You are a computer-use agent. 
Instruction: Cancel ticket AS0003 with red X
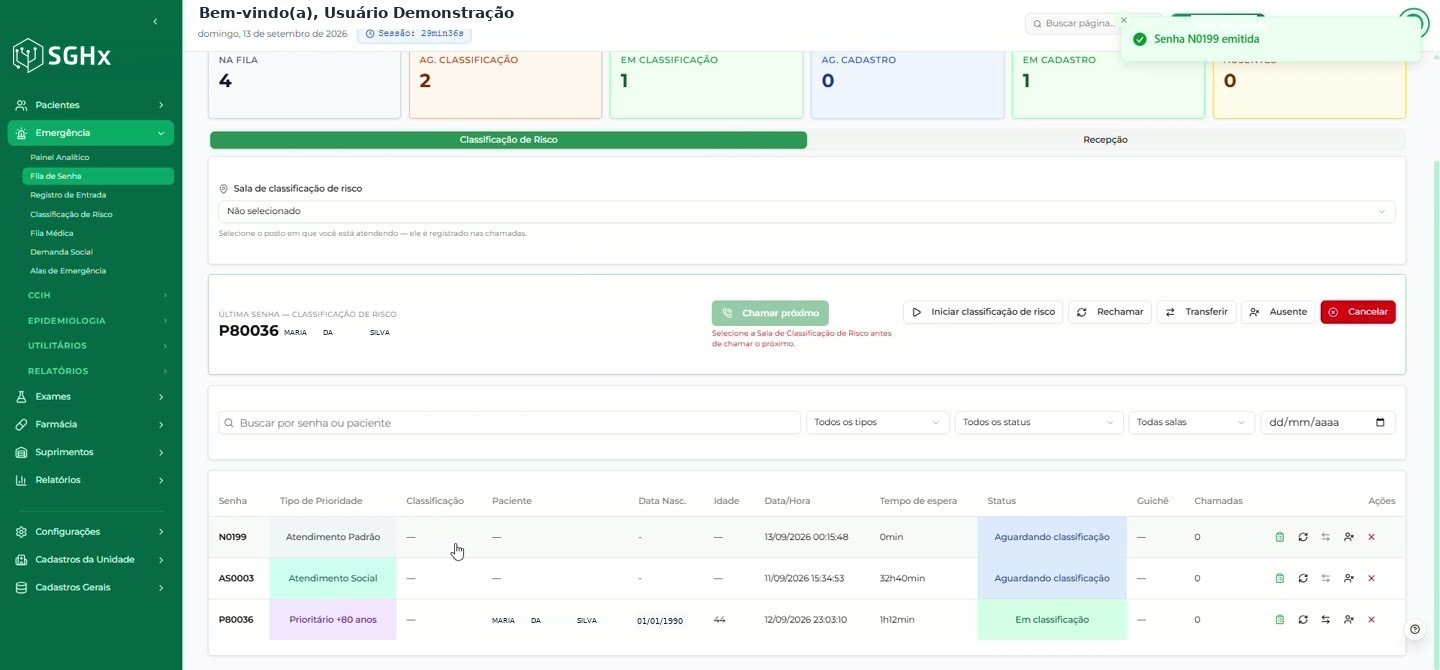click(x=1371, y=578)
